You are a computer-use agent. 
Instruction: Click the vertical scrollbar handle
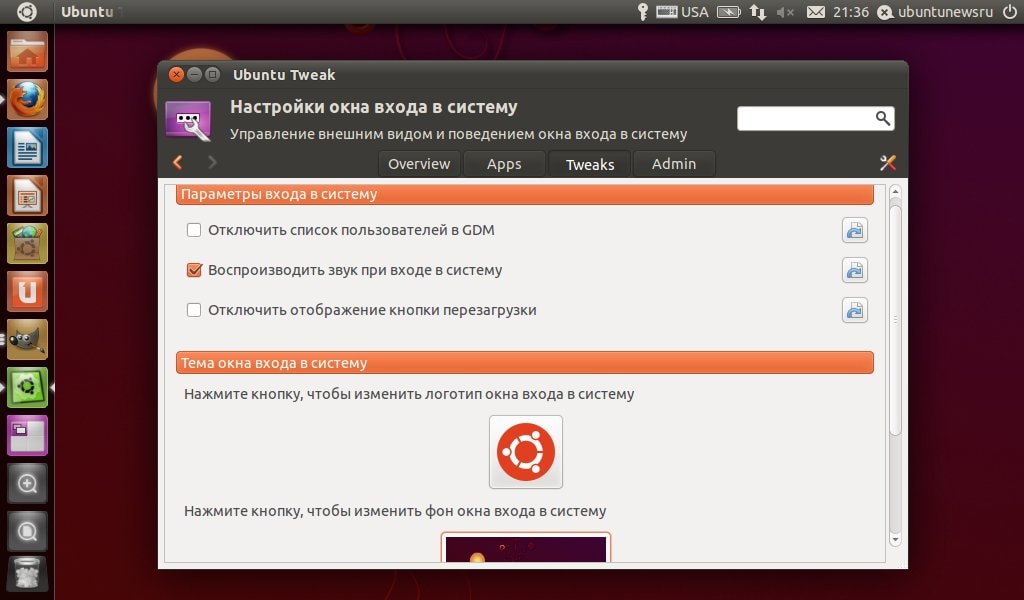[x=895, y=320]
